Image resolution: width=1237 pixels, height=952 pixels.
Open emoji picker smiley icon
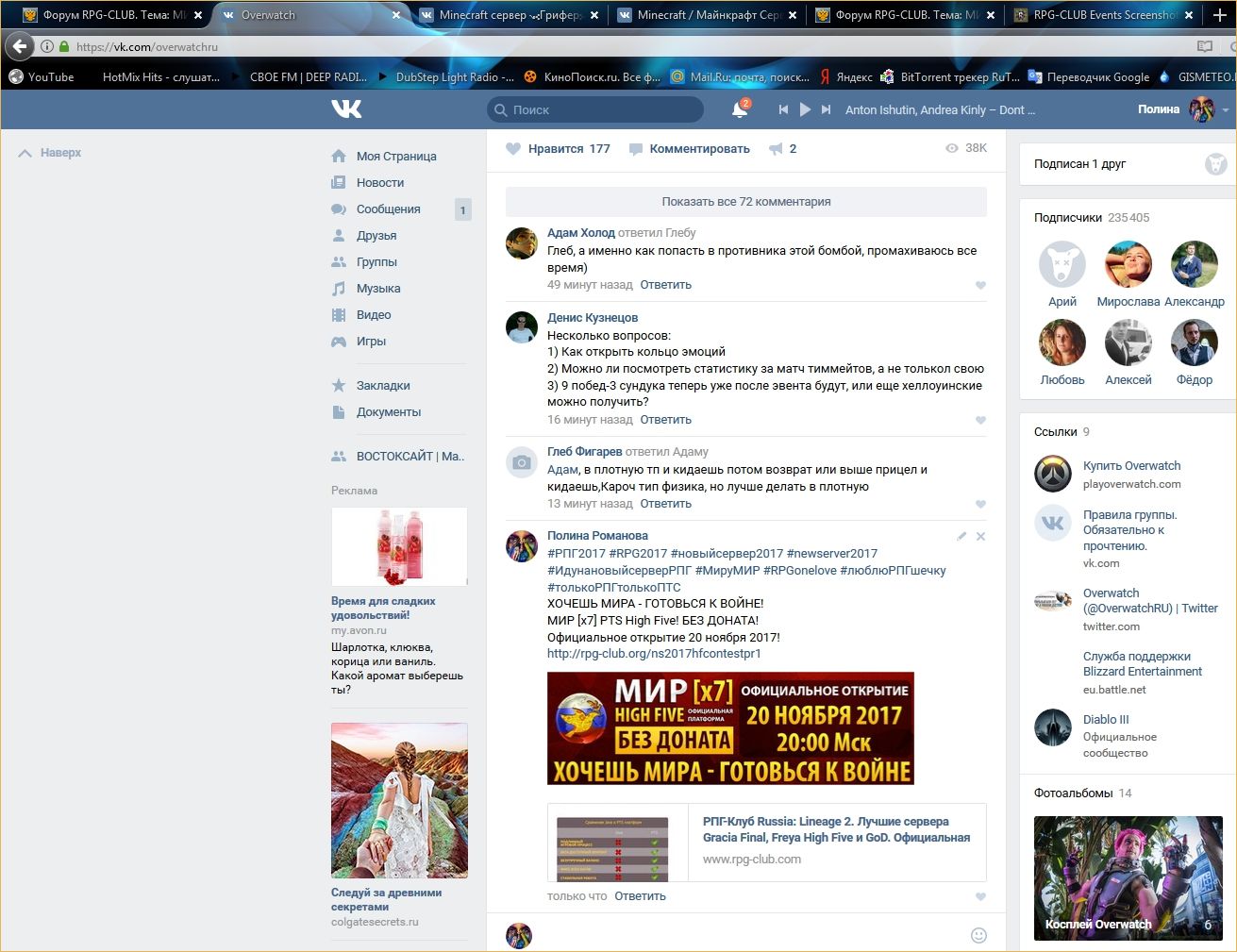click(978, 935)
